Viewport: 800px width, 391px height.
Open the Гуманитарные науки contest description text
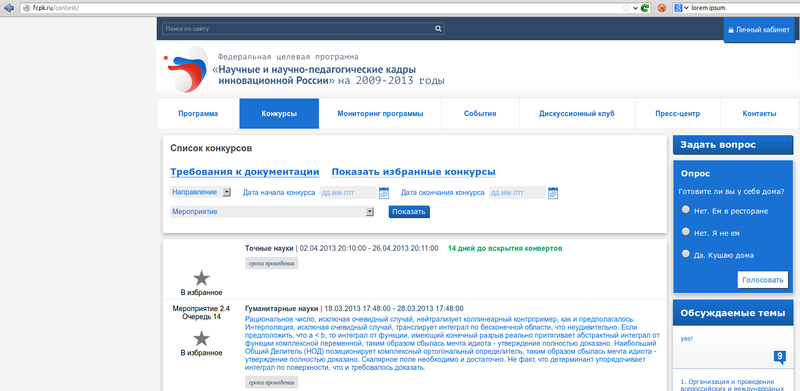point(453,343)
